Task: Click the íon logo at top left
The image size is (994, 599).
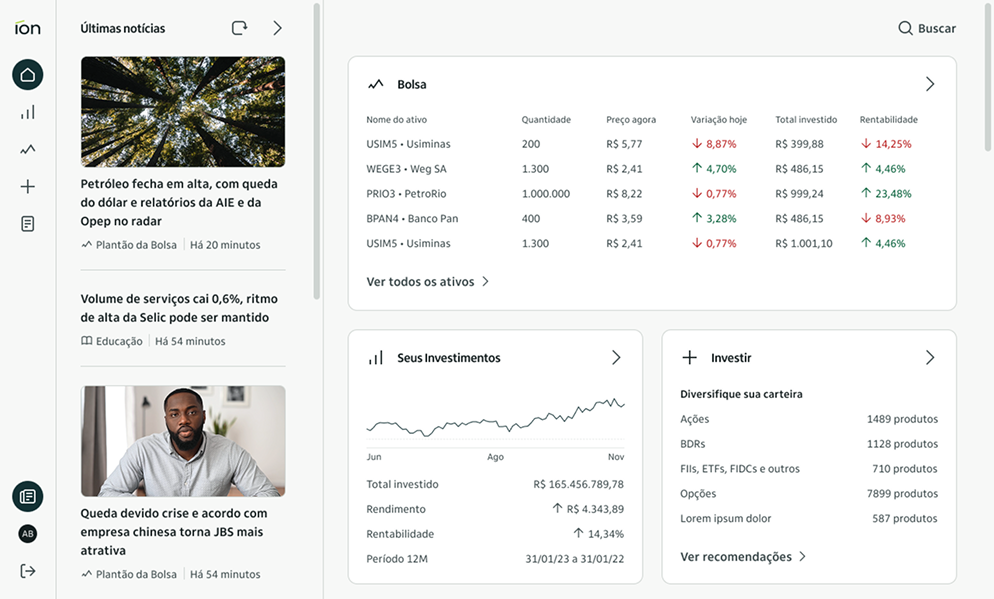Action: 27,27
